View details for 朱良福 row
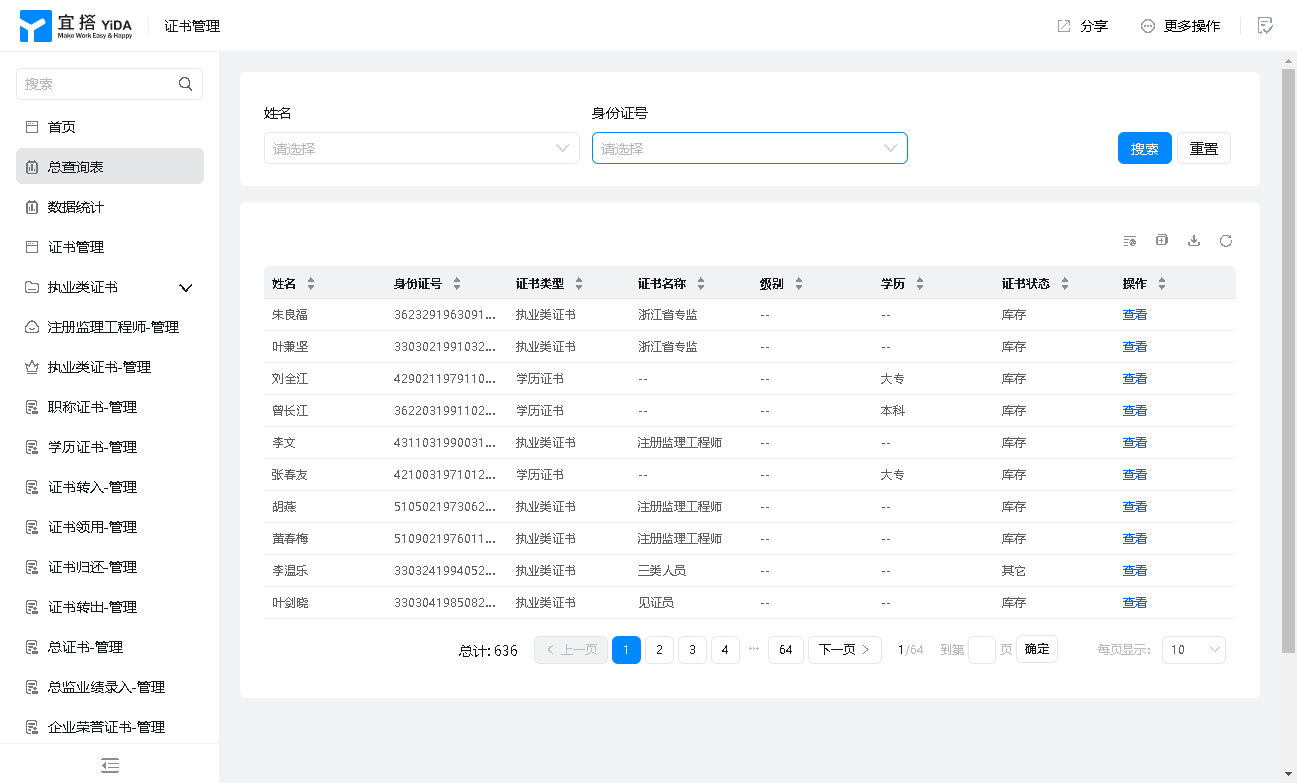 coord(1135,315)
